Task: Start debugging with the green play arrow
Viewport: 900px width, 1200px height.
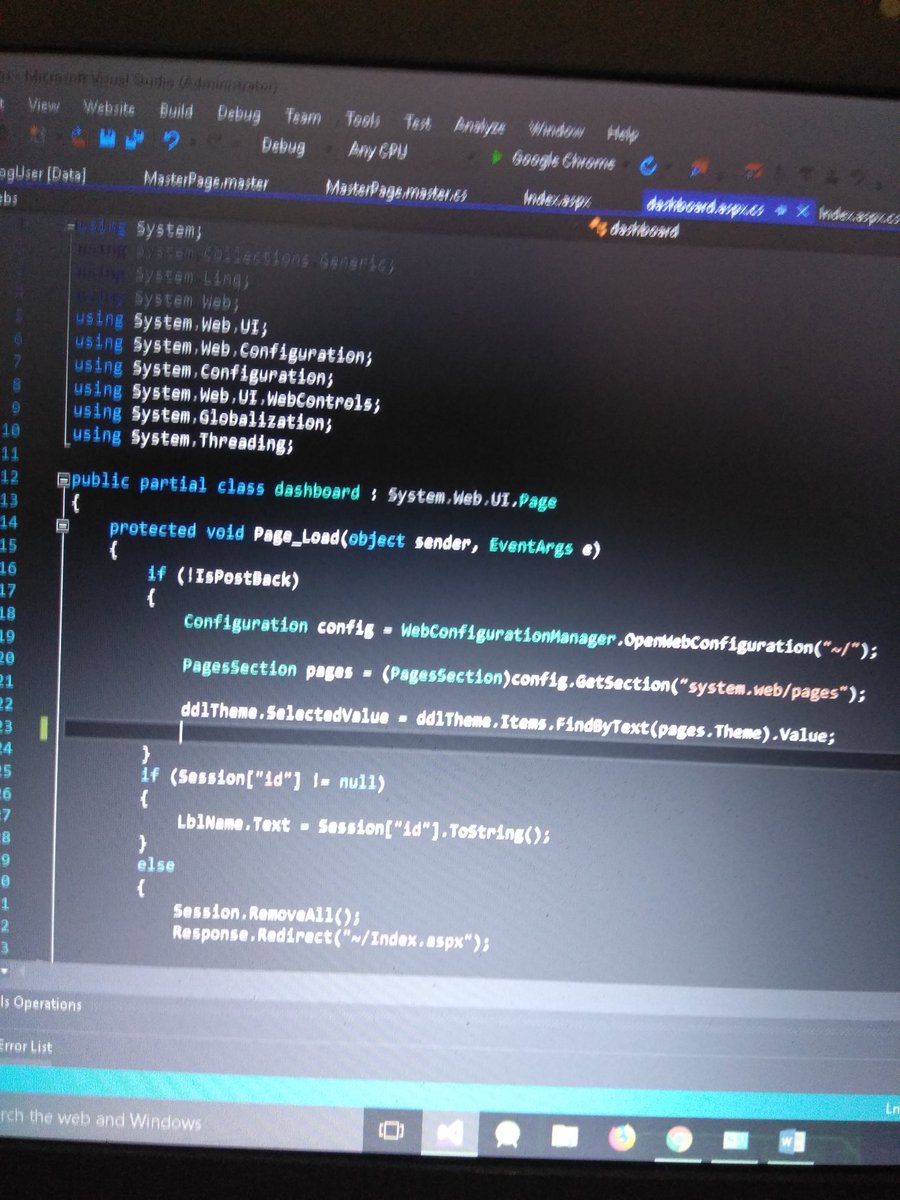Action: pos(497,158)
